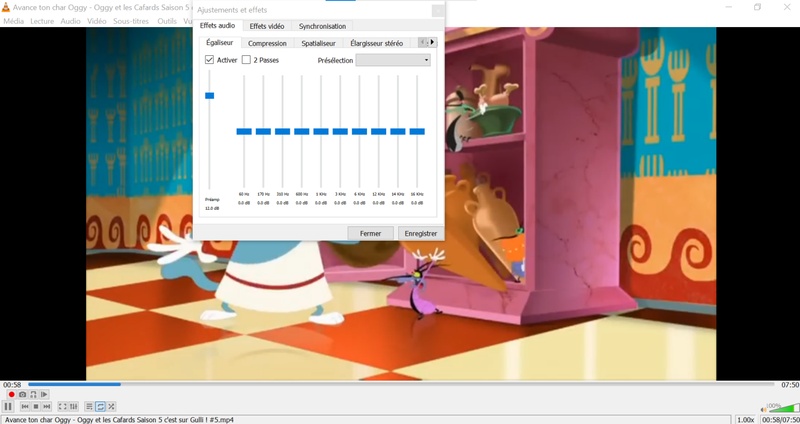The image size is (800, 424).
Task: Stop playback with the stop button
Action: click(x=36, y=406)
